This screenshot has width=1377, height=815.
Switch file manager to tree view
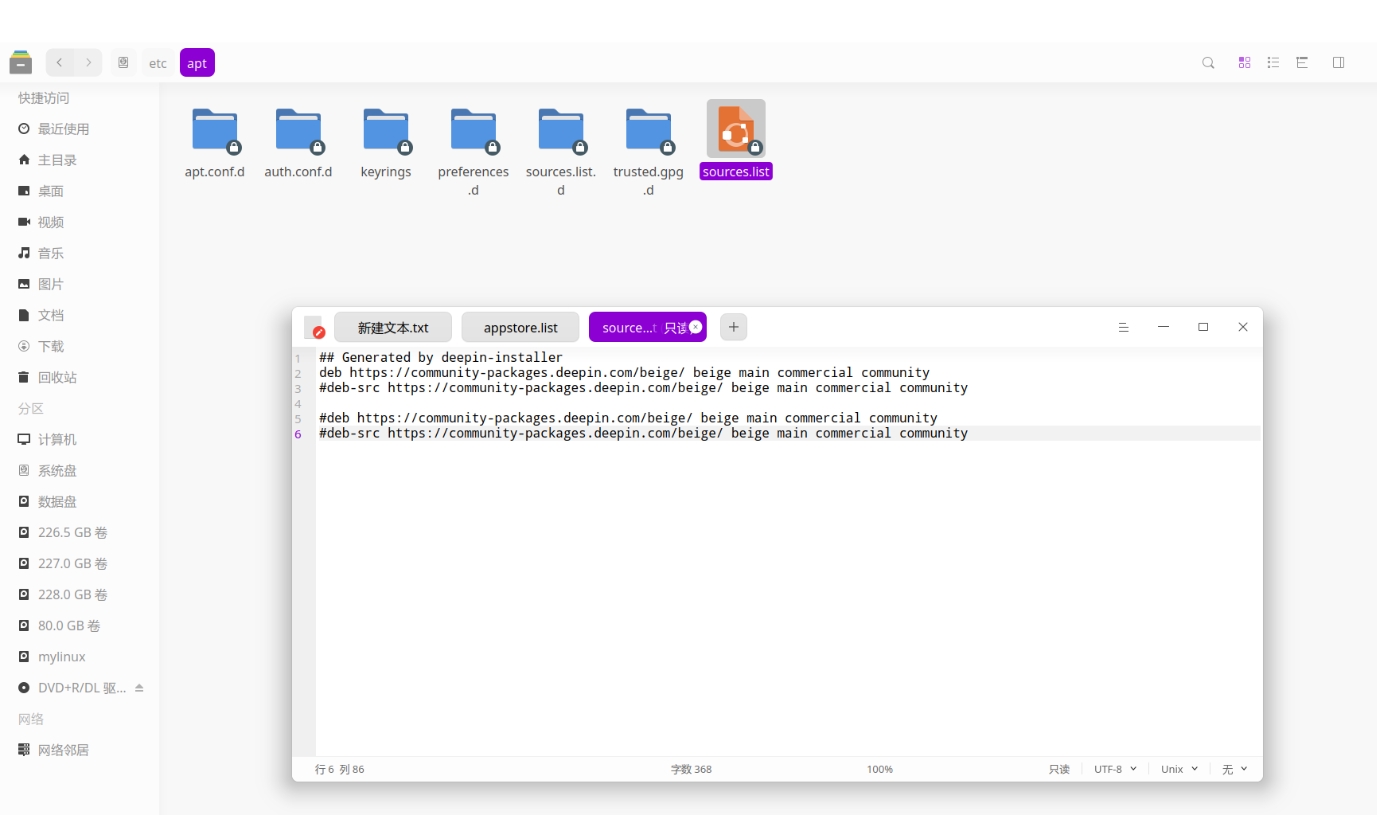click(x=1302, y=63)
